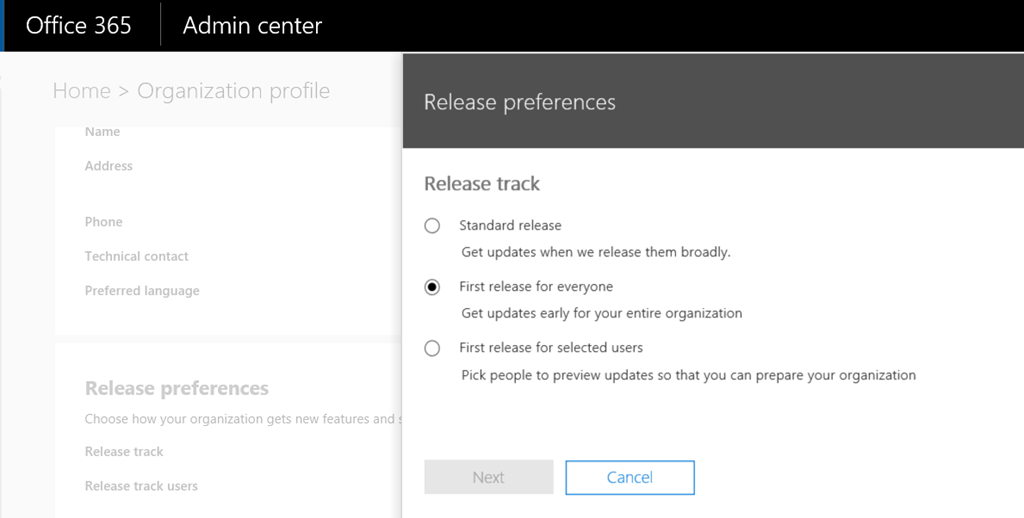The image size is (1024, 518).
Task: Click the Release preferences panel title
Action: [520, 102]
